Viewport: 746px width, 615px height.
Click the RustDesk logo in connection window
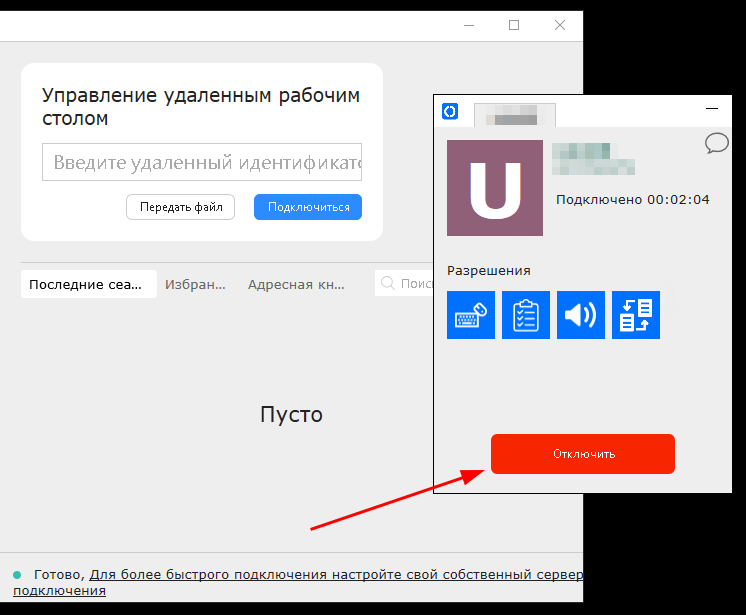coord(450,111)
